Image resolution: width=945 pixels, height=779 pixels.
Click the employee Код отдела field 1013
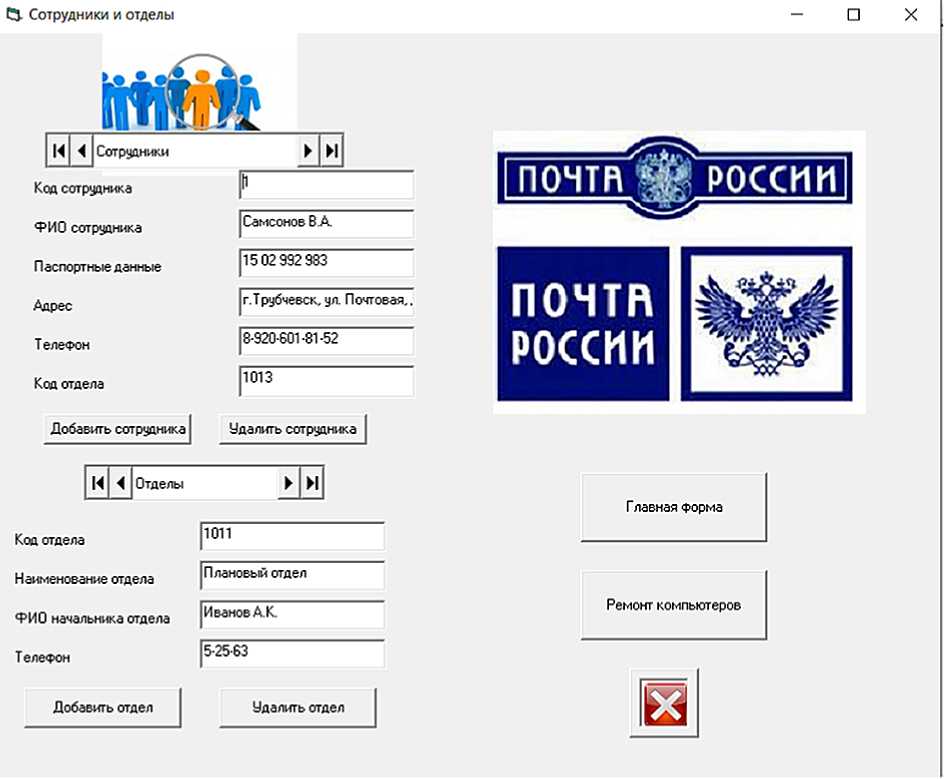pos(327,380)
